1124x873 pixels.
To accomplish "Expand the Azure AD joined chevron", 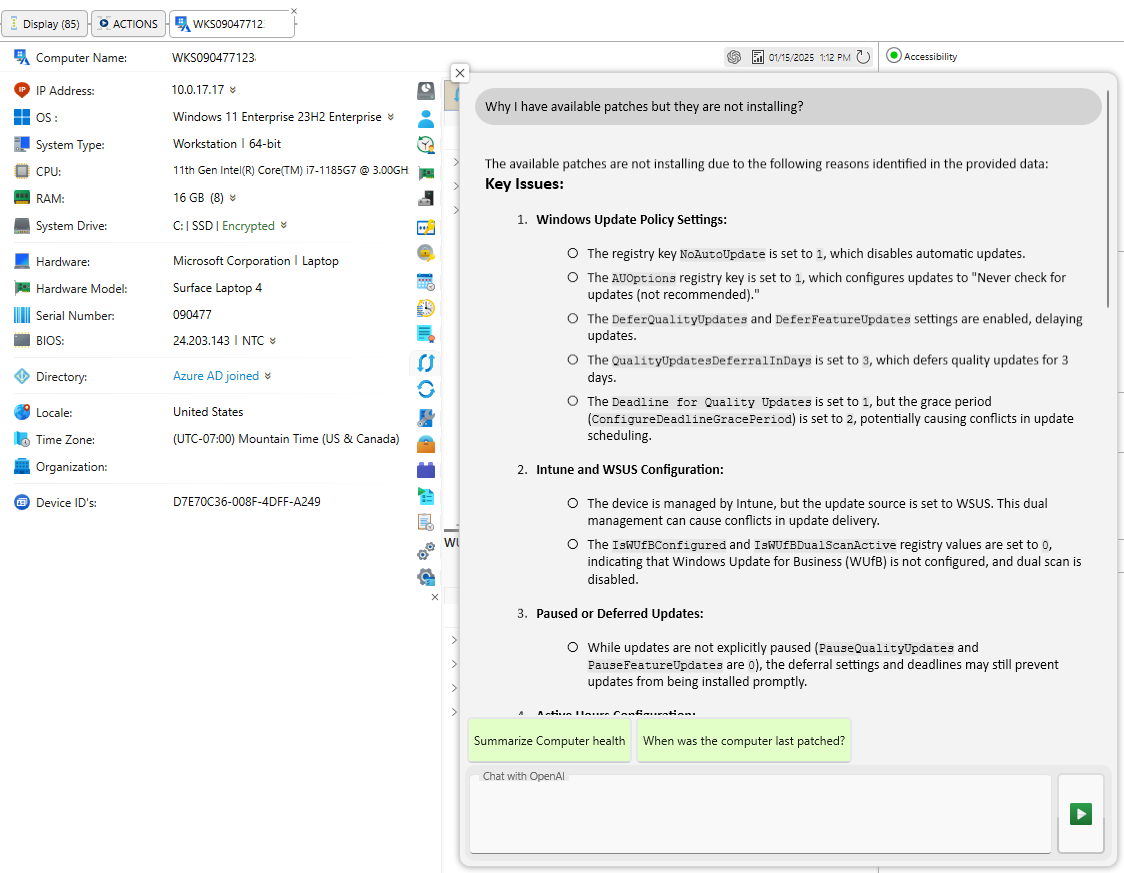I will tap(267, 376).
